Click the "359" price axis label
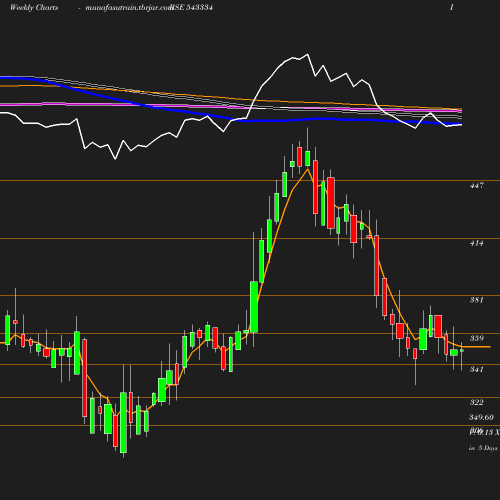Image resolution: width=500 pixels, height=500 pixels. [477, 338]
